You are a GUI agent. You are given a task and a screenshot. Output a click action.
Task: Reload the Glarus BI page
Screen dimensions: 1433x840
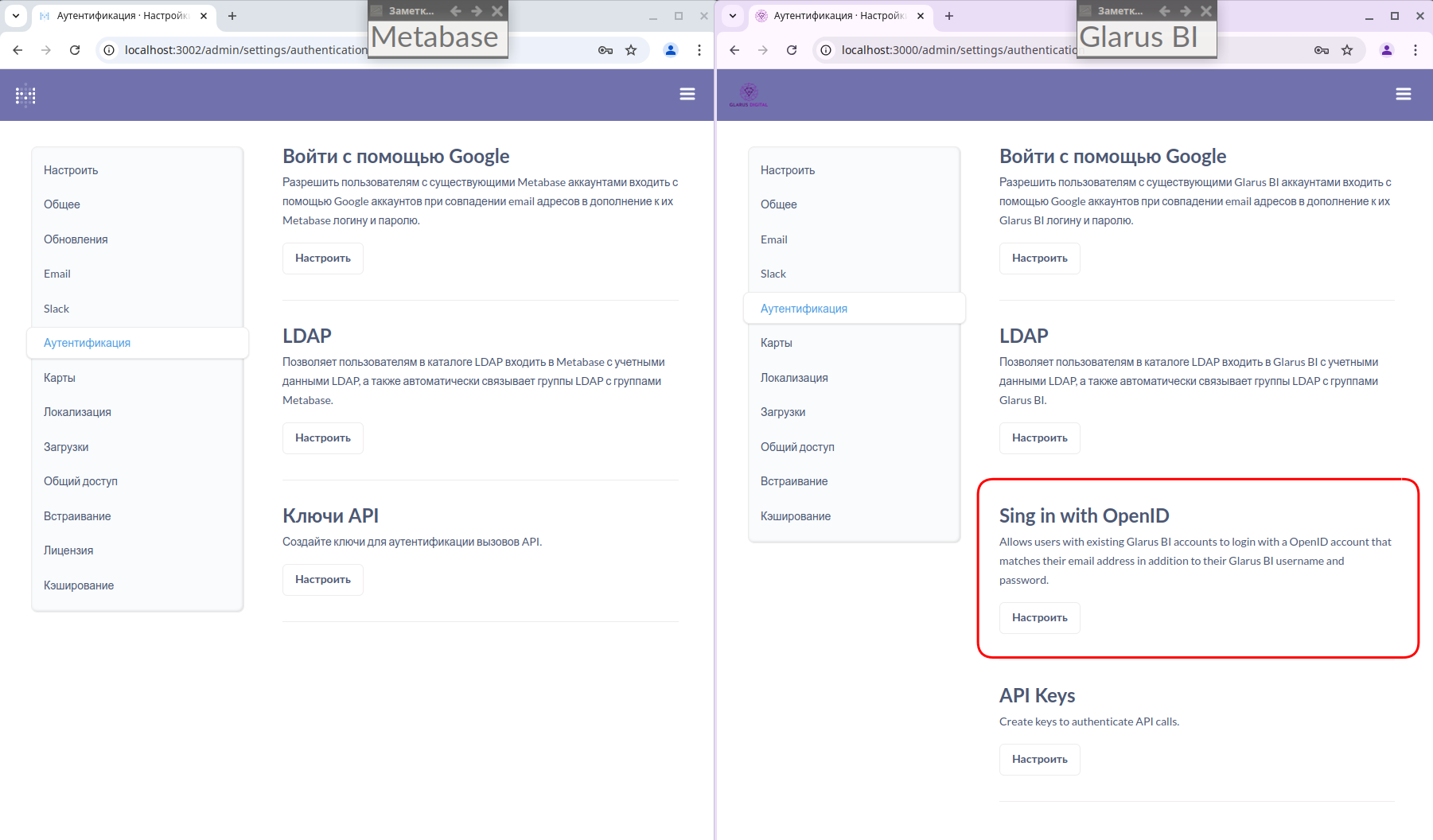pos(792,49)
